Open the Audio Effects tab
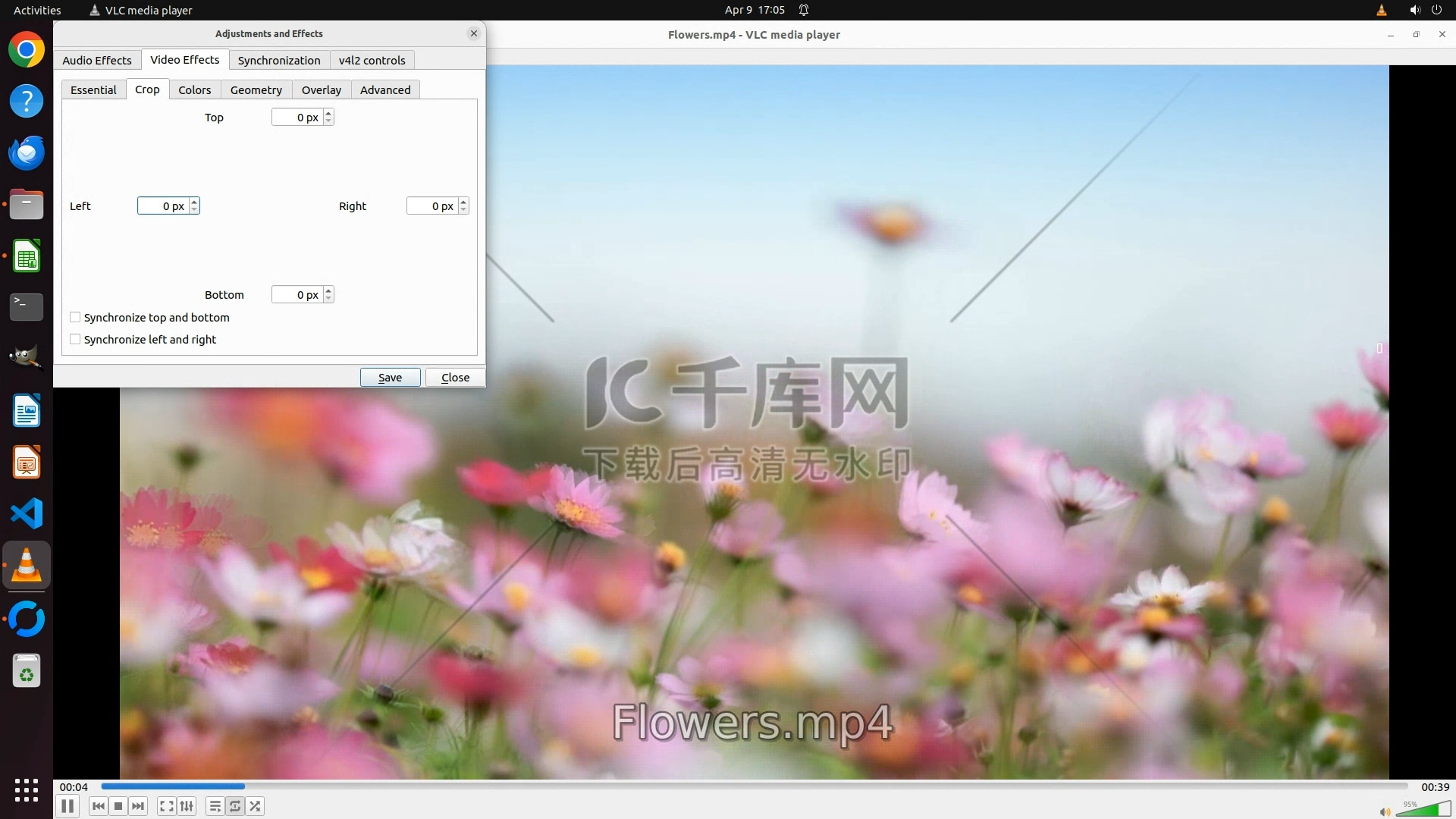 [97, 60]
